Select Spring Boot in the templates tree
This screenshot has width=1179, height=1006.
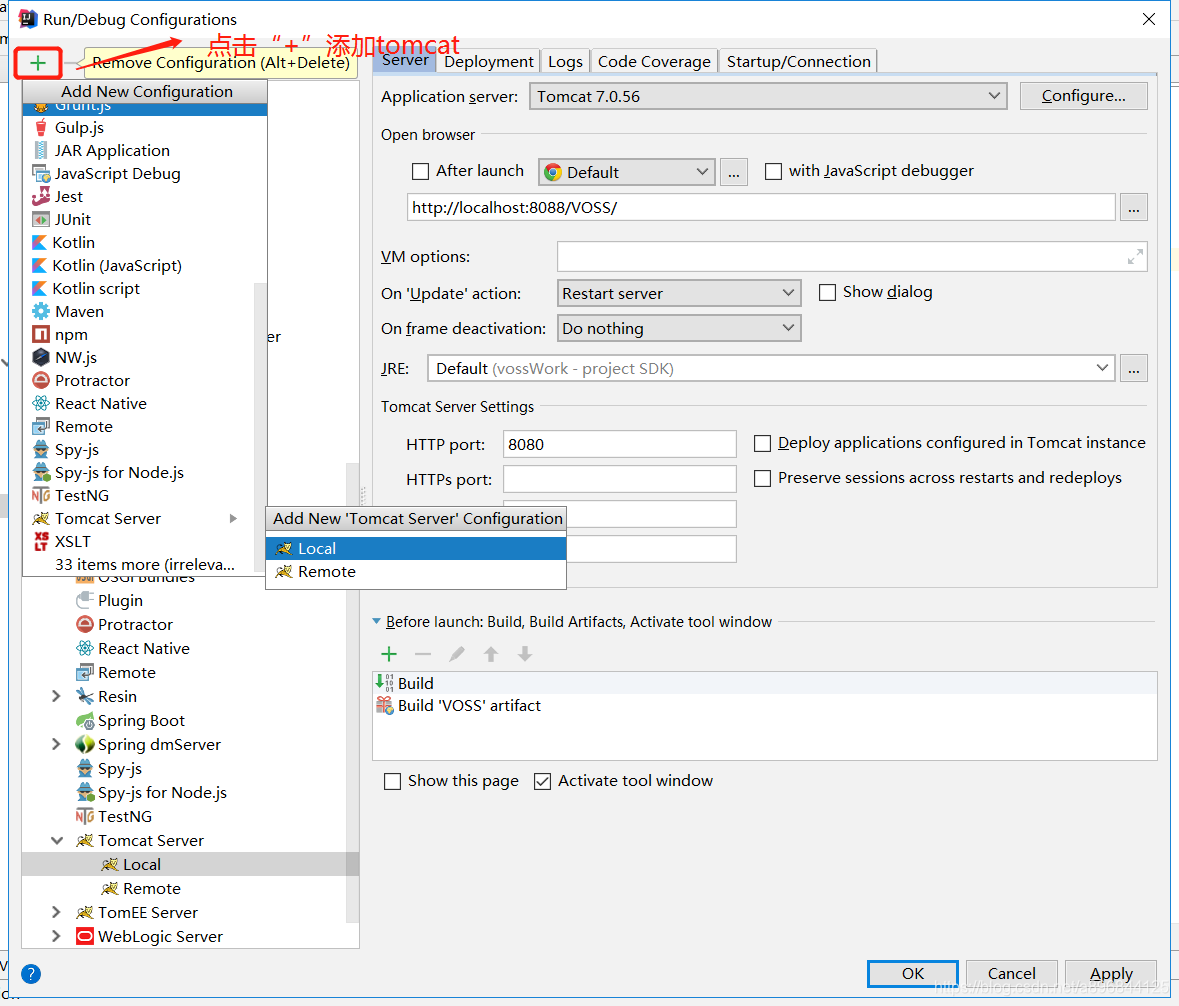pos(141,720)
